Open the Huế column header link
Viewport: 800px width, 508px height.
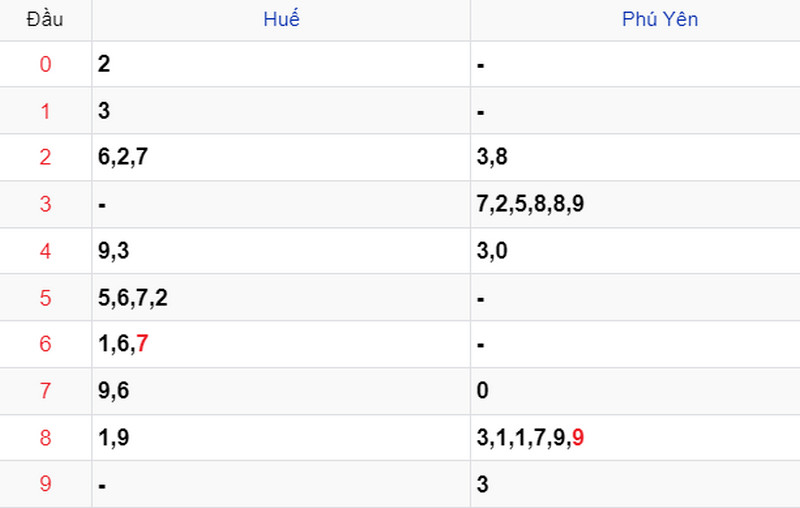pyautogui.click(x=281, y=19)
